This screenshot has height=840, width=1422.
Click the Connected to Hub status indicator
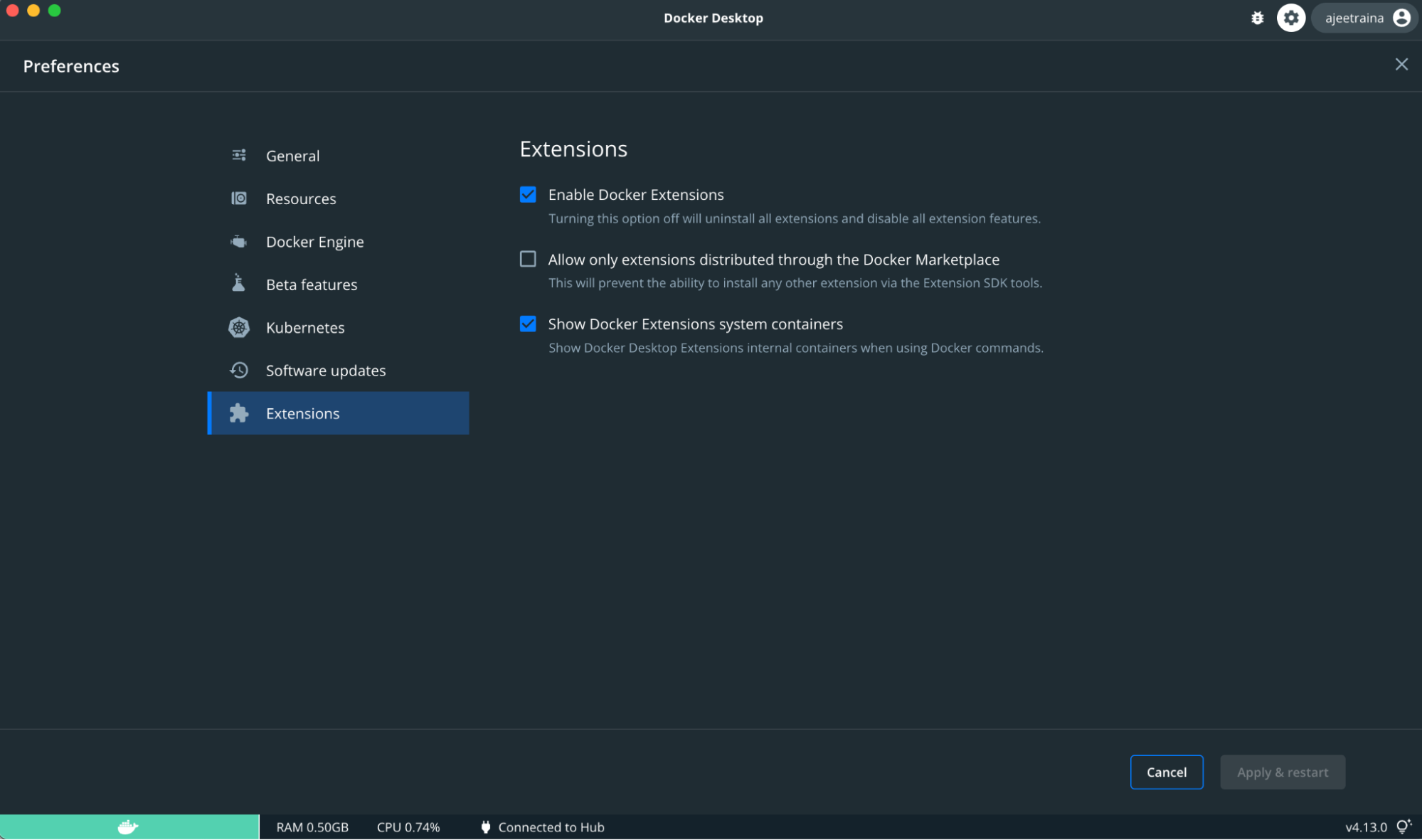coord(546,826)
